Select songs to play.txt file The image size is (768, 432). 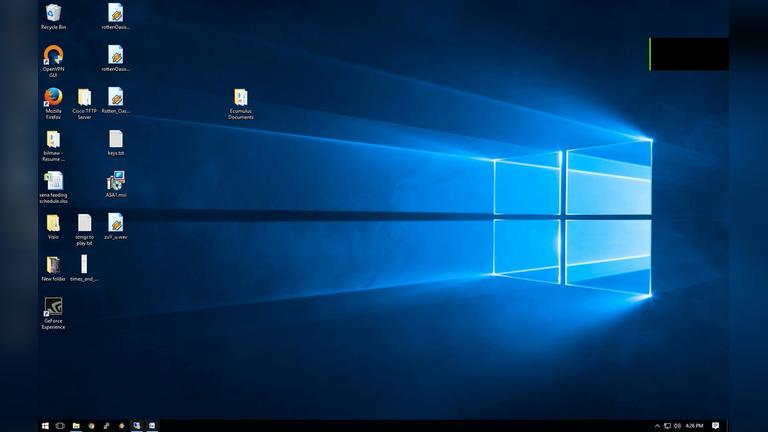pyautogui.click(x=84, y=229)
